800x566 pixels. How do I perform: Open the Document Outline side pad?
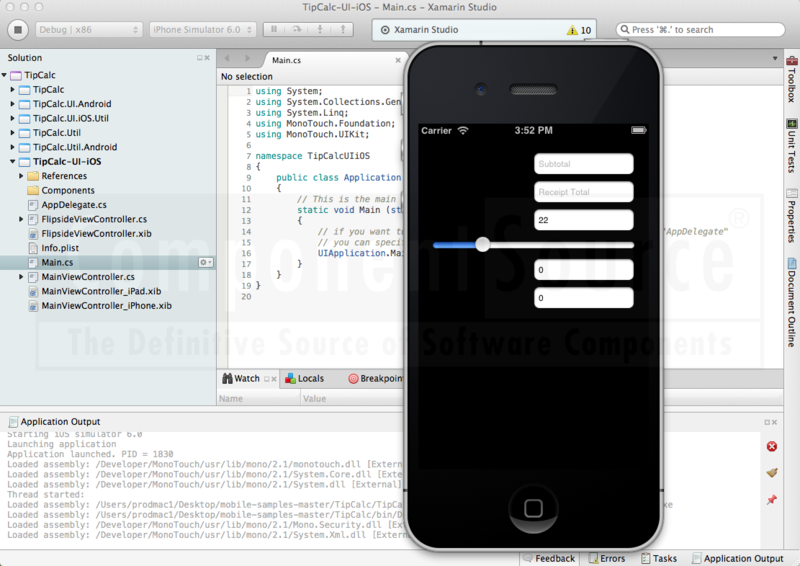point(791,302)
